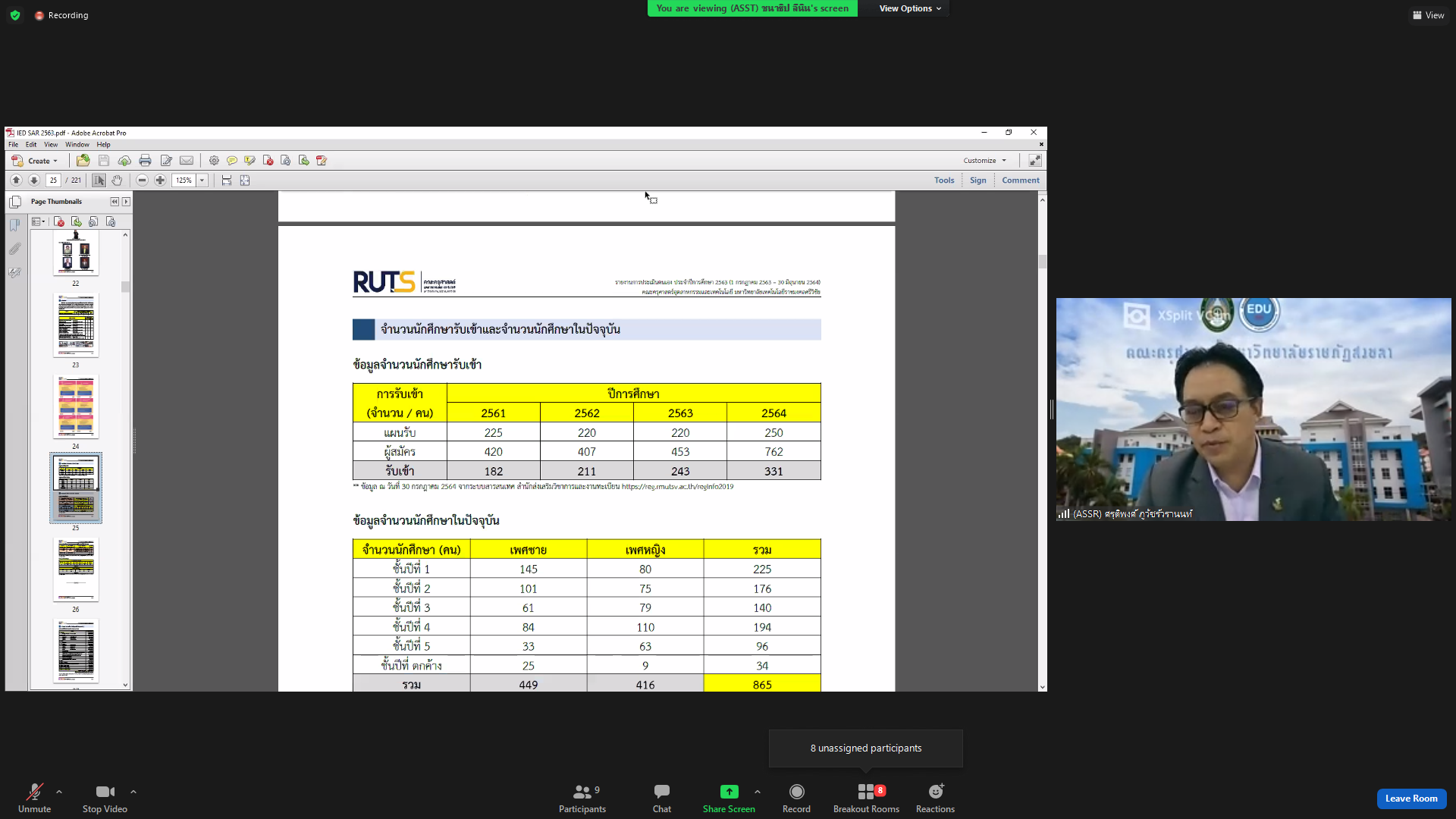The height and width of the screenshot is (819, 1456).
Task: Zoom in with the plus button
Action: pos(160,180)
